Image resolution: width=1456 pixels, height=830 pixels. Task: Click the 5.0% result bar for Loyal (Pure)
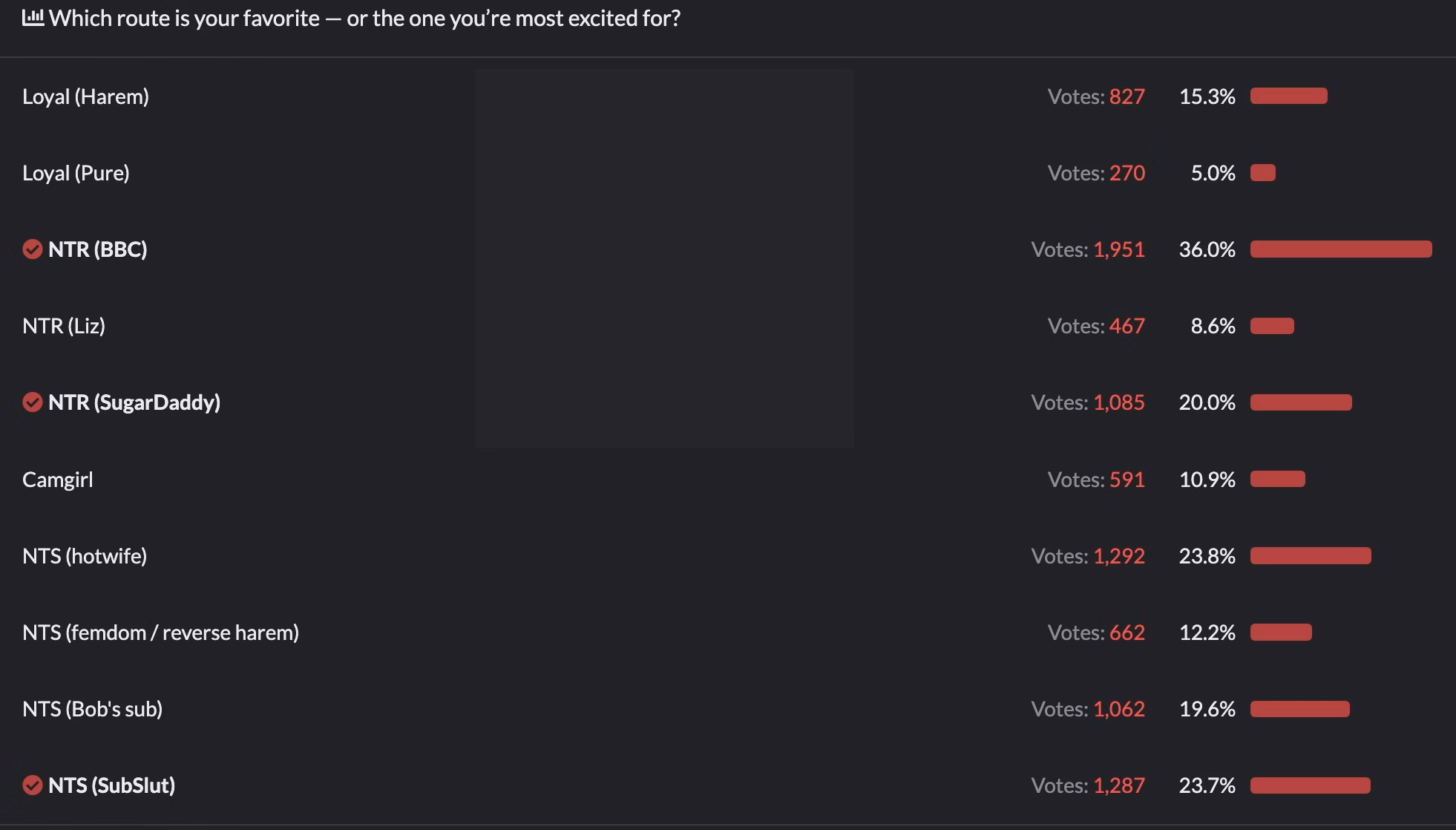click(x=1263, y=173)
